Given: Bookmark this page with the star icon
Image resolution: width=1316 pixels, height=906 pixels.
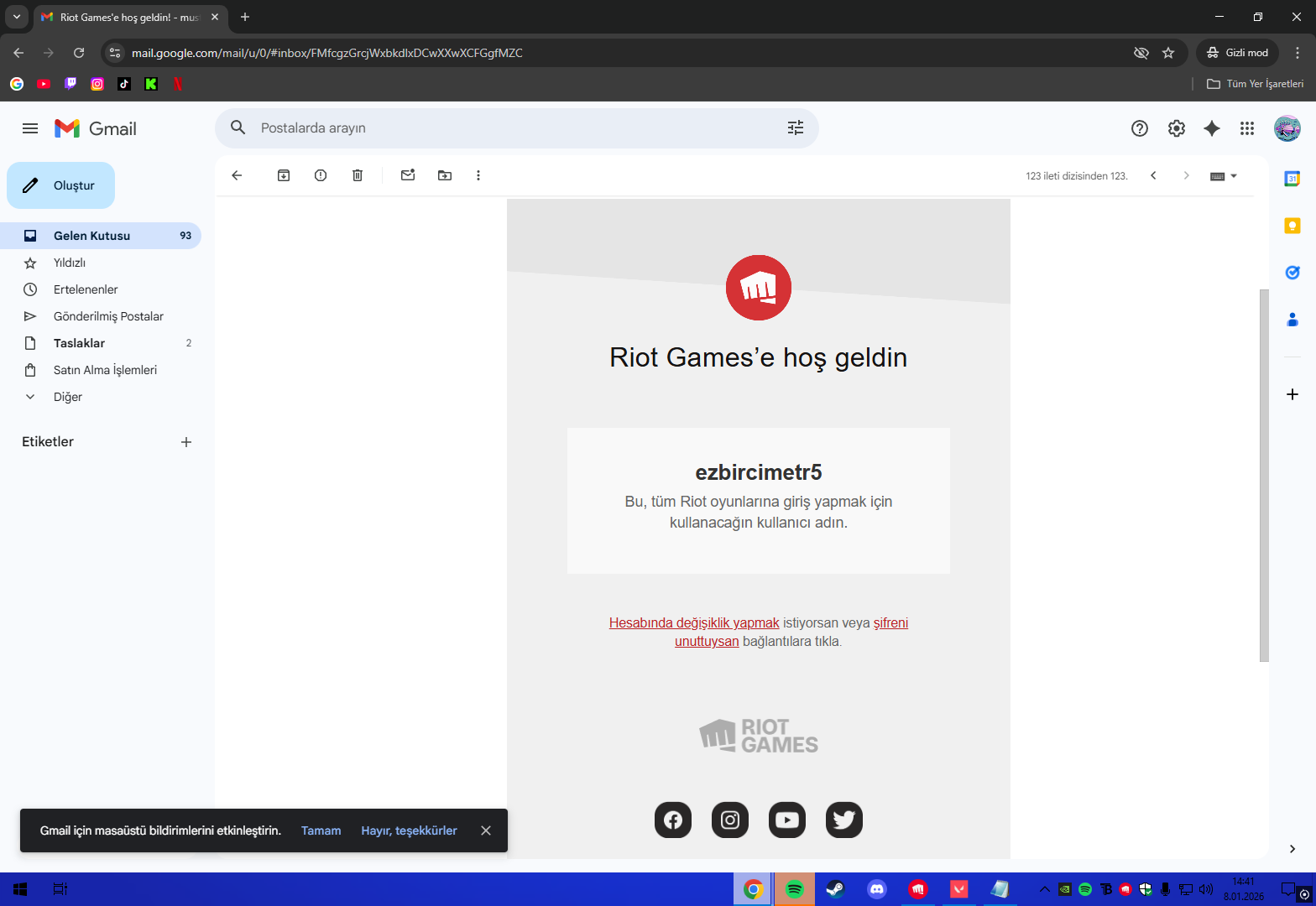Looking at the screenshot, I should click(1168, 53).
